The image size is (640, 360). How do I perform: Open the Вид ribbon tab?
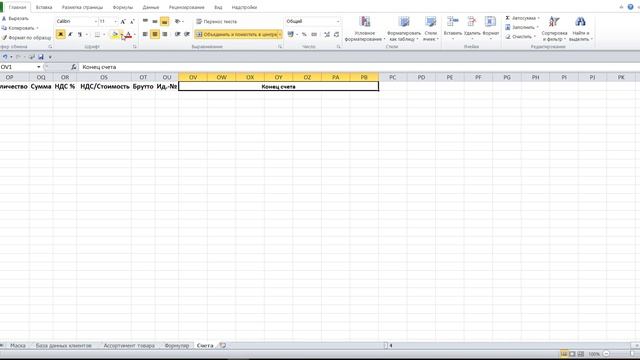point(218,7)
